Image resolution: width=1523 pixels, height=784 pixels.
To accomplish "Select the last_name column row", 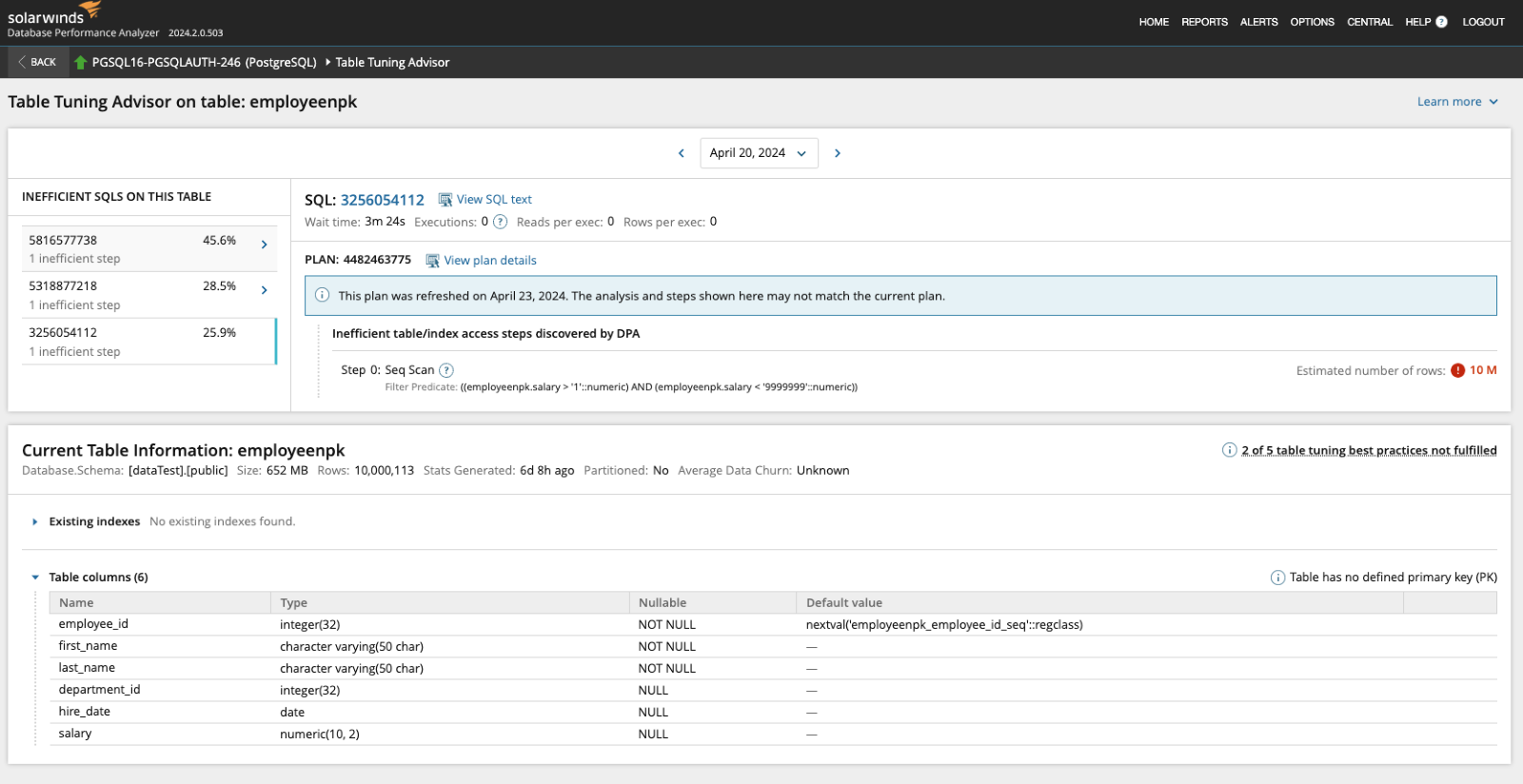I will [x=773, y=669].
